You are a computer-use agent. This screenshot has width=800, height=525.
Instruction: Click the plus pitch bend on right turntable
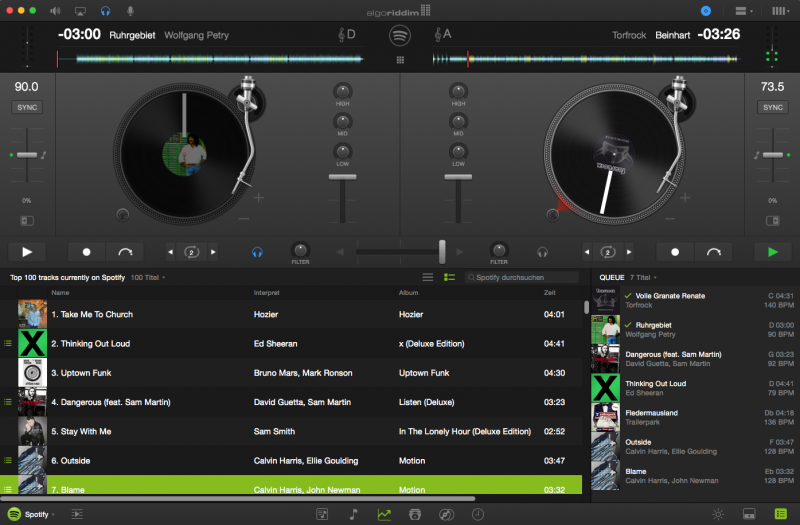pyautogui.click(x=685, y=197)
